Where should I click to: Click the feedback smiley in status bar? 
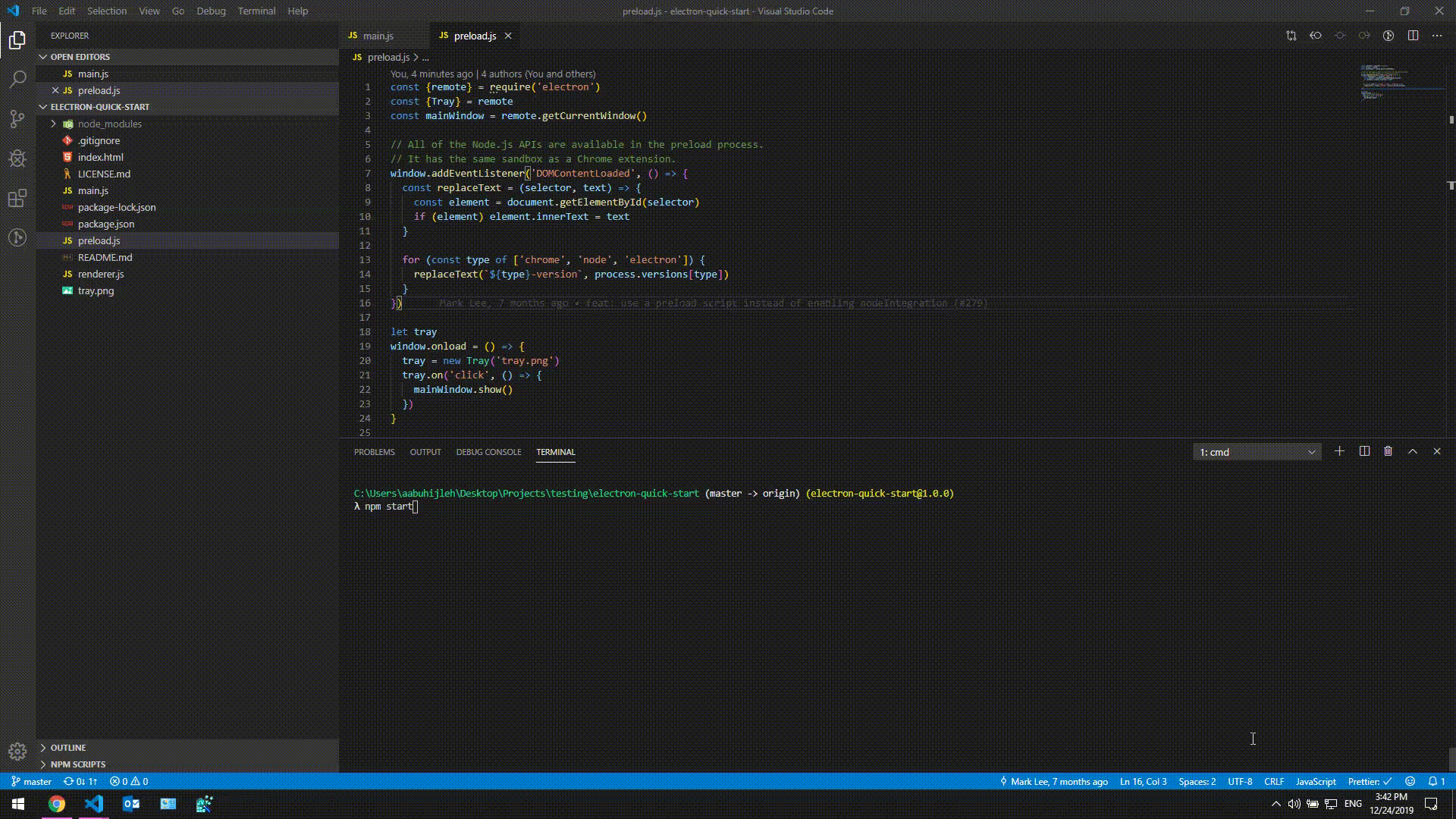pyautogui.click(x=1410, y=781)
